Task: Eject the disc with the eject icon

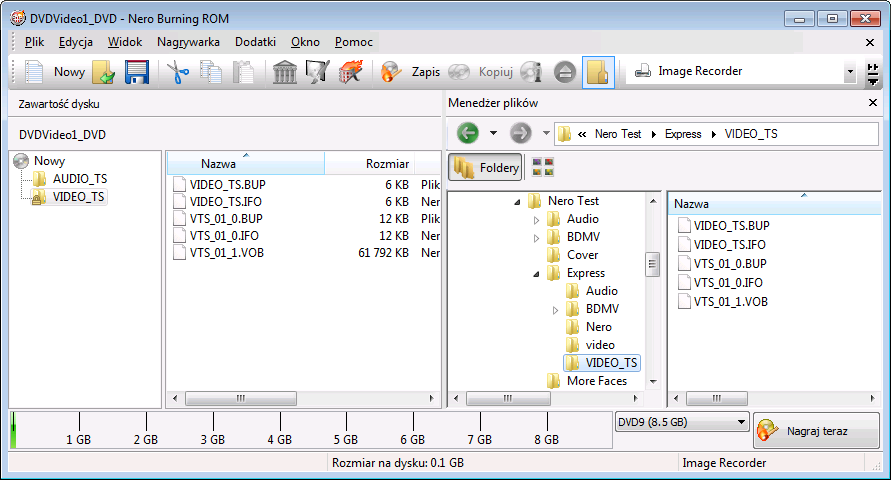Action: [565, 72]
